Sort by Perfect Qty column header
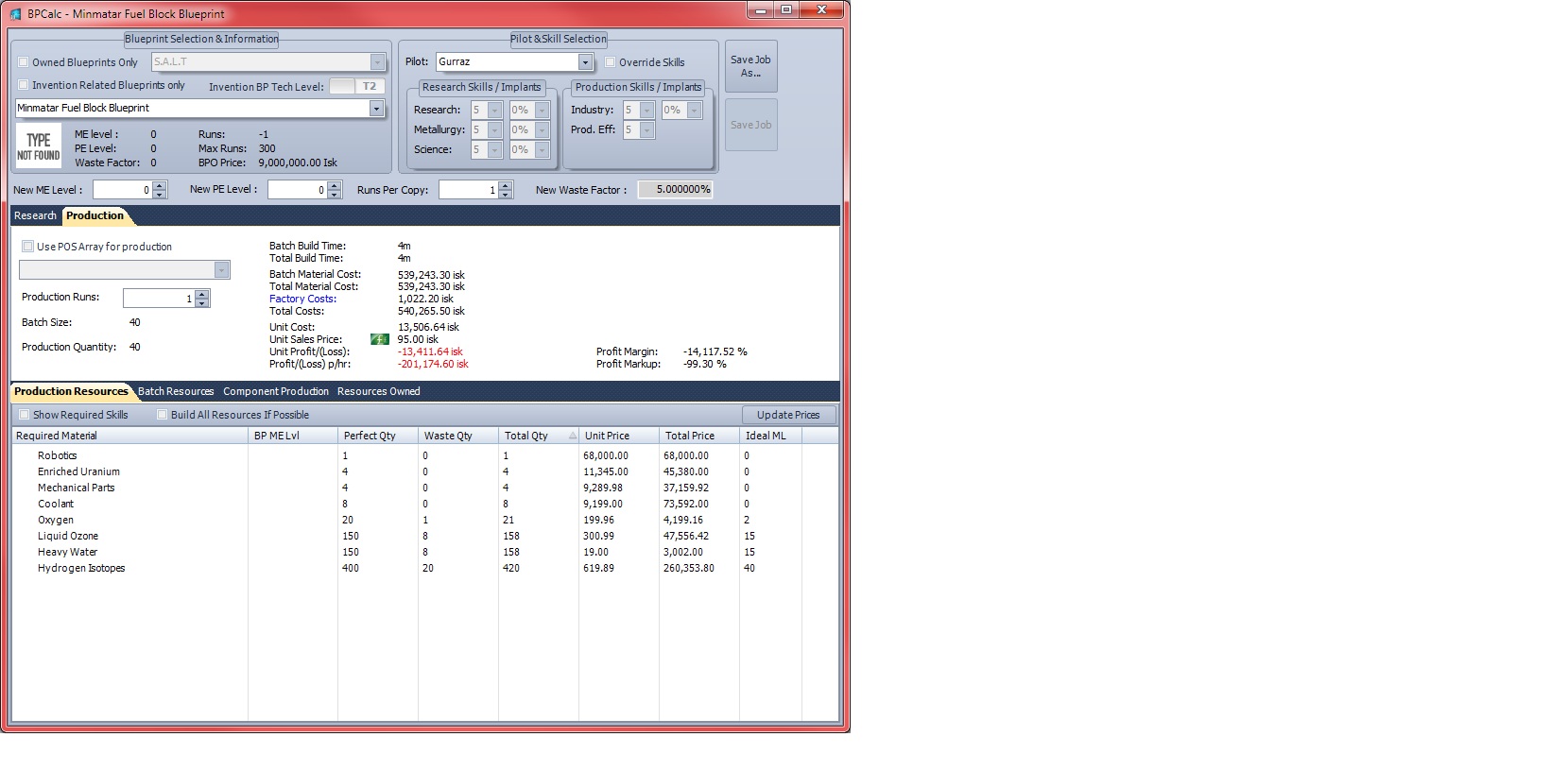Viewport: 1568px width, 771px height. 378,436
